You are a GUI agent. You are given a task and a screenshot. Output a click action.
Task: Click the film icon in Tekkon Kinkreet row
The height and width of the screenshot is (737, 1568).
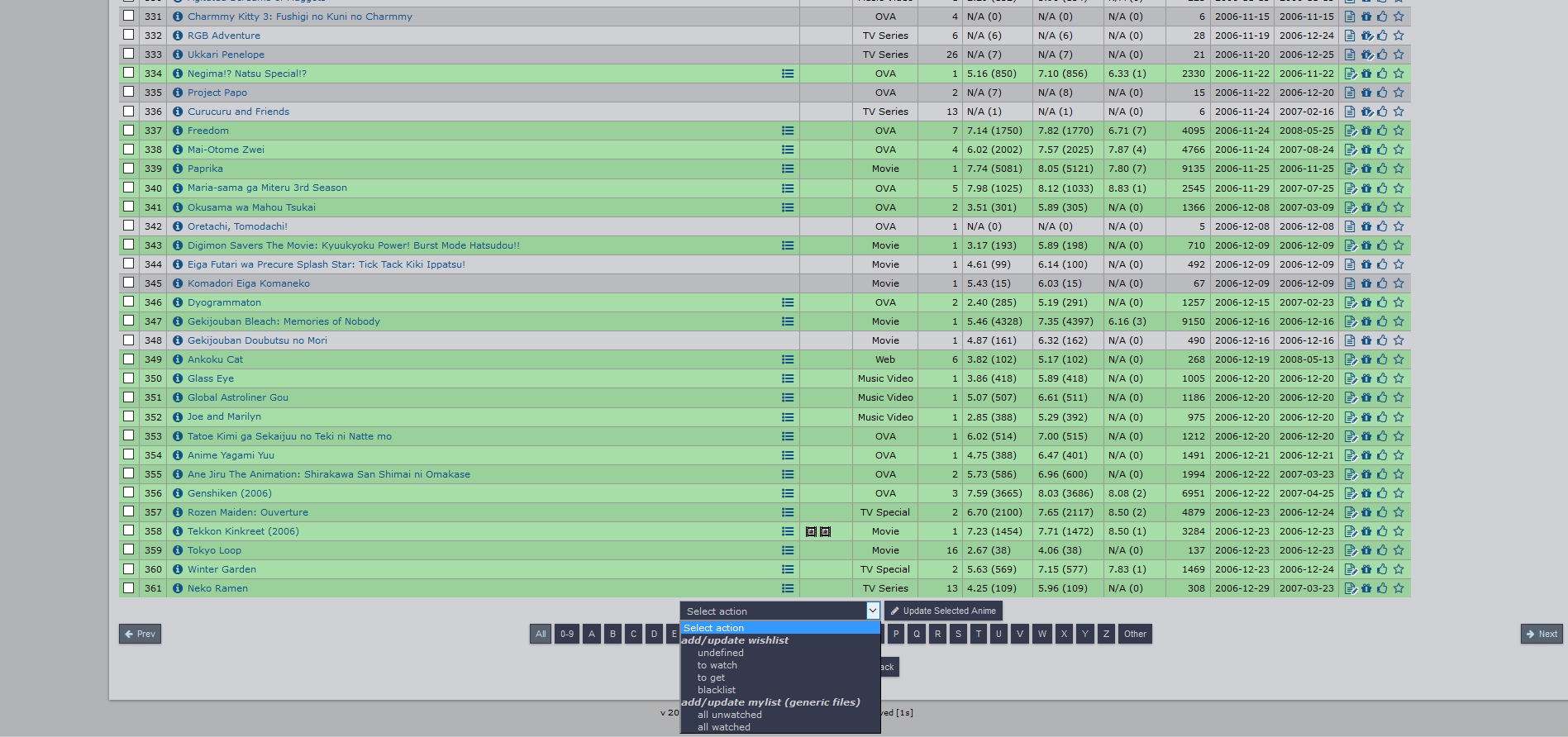(x=811, y=531)
